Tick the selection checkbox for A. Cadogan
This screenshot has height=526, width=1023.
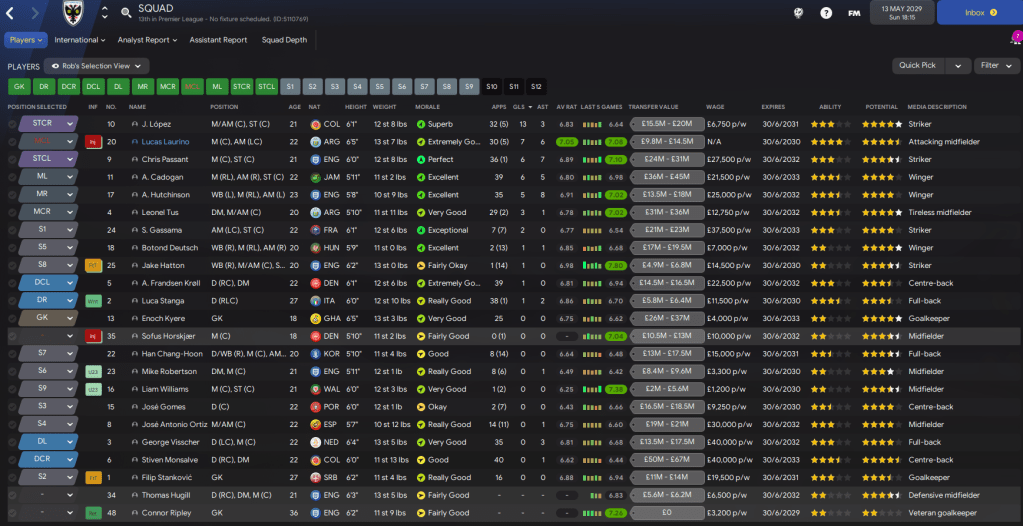[x=12, y=177]
